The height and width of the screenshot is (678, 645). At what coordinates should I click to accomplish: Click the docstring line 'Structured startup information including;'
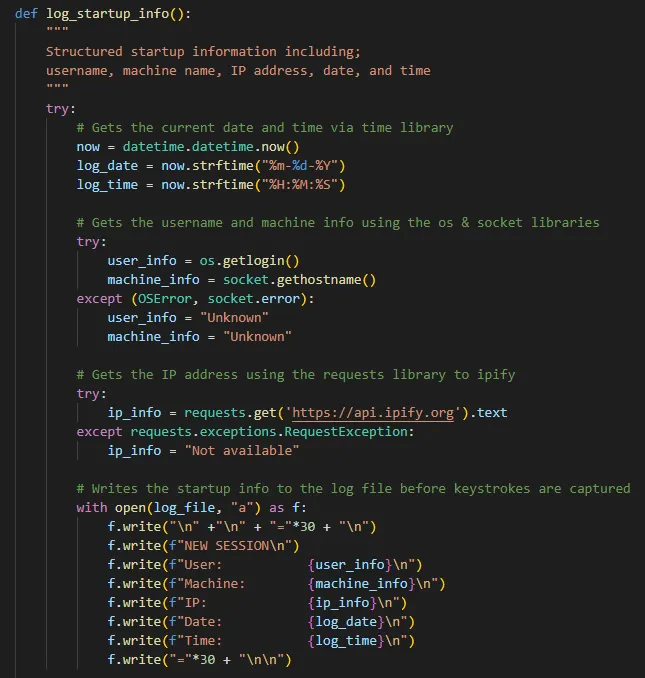(203, 52)
